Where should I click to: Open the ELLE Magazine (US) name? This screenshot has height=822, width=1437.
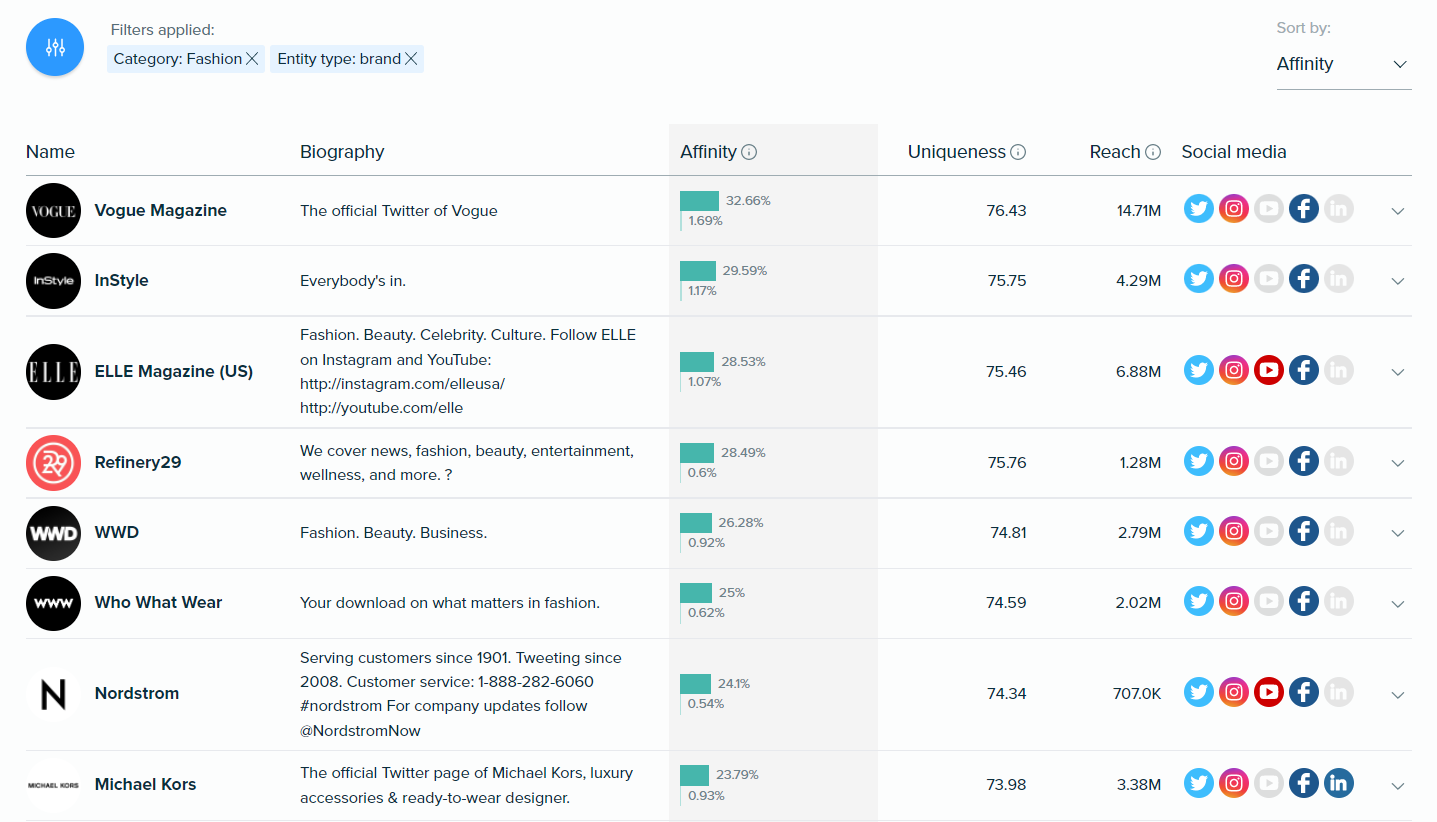point(174,371)
